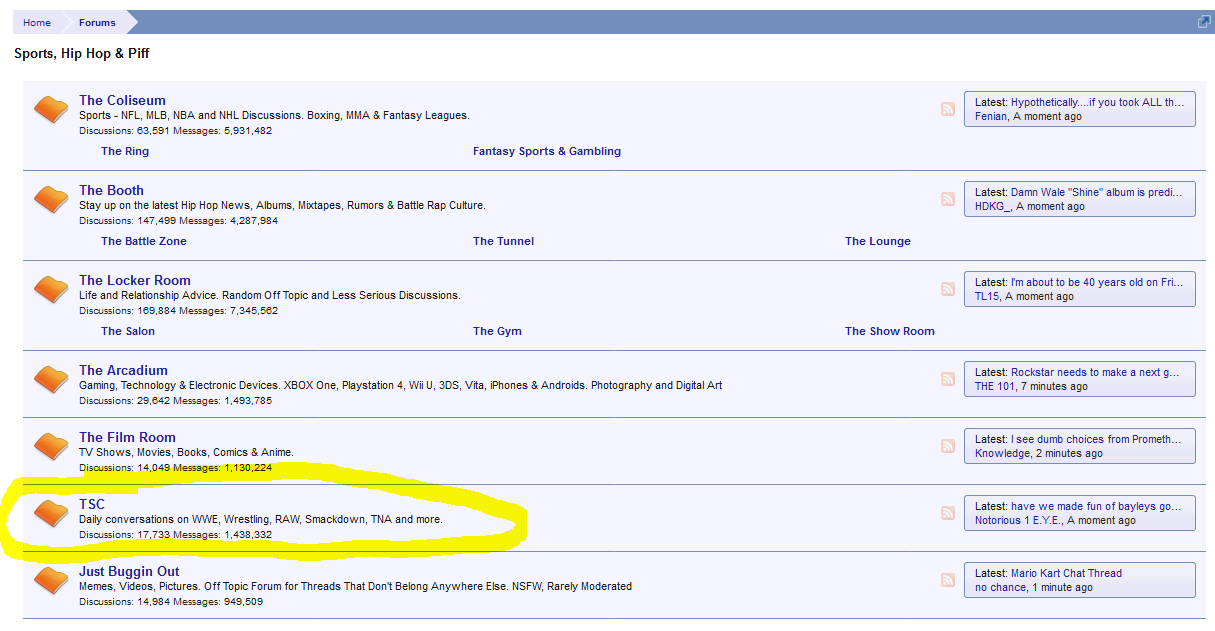The width and height of the screenshot is (1215, 631).
Task: Open the RSS feed for The Locker Room
Action: [947, 289]
